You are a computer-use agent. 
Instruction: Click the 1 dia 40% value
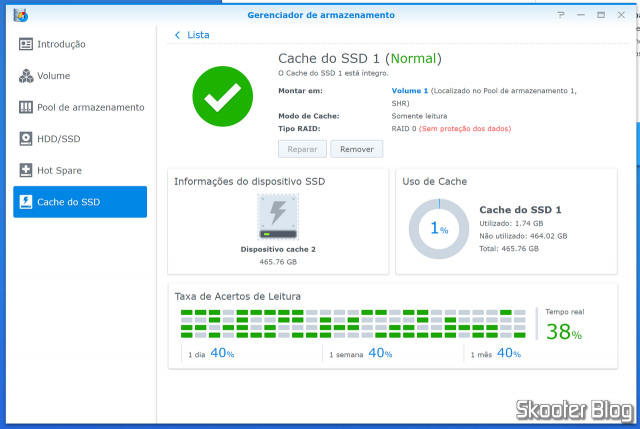point(222,353)
